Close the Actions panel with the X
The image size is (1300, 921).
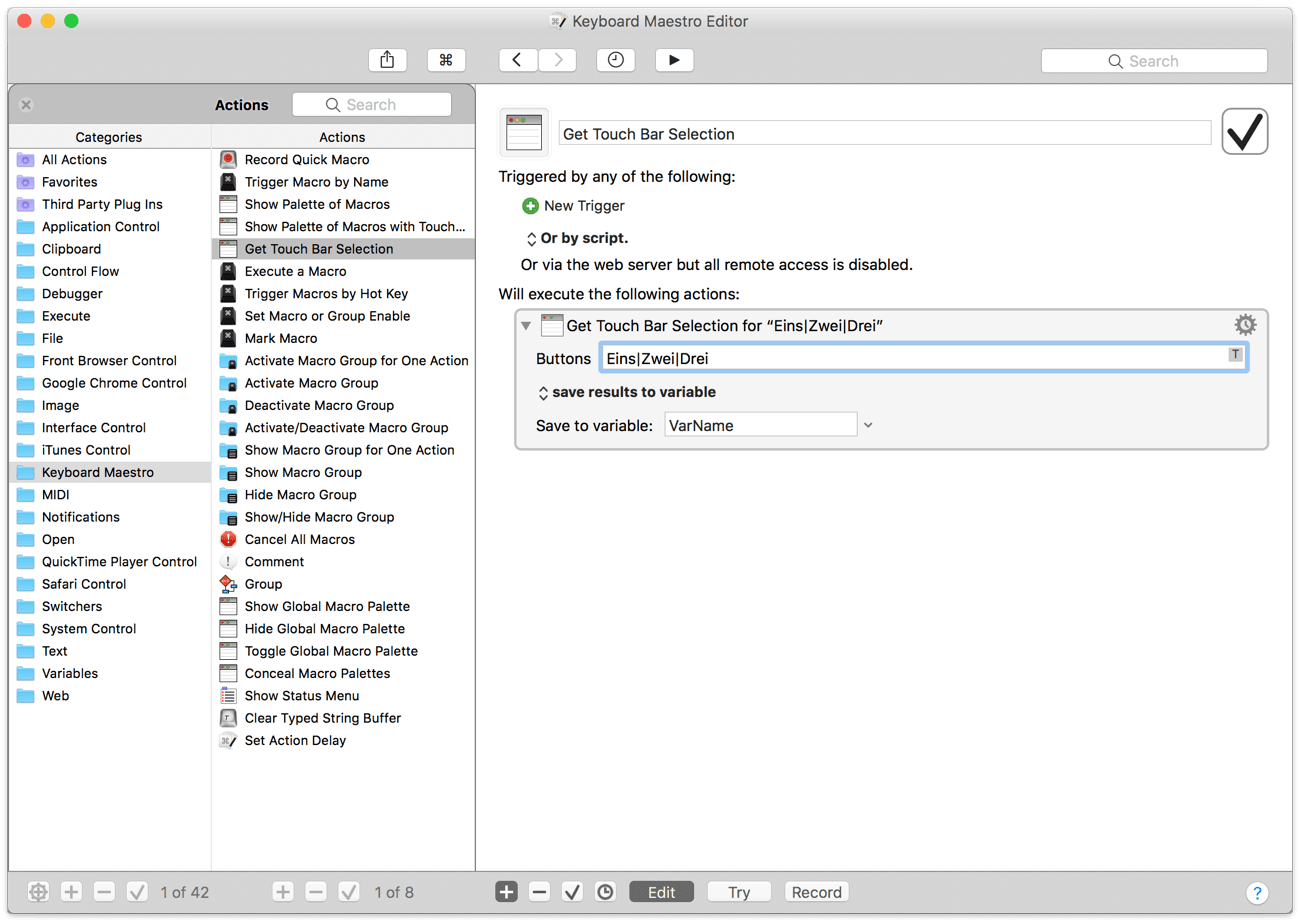click(26, 105)
